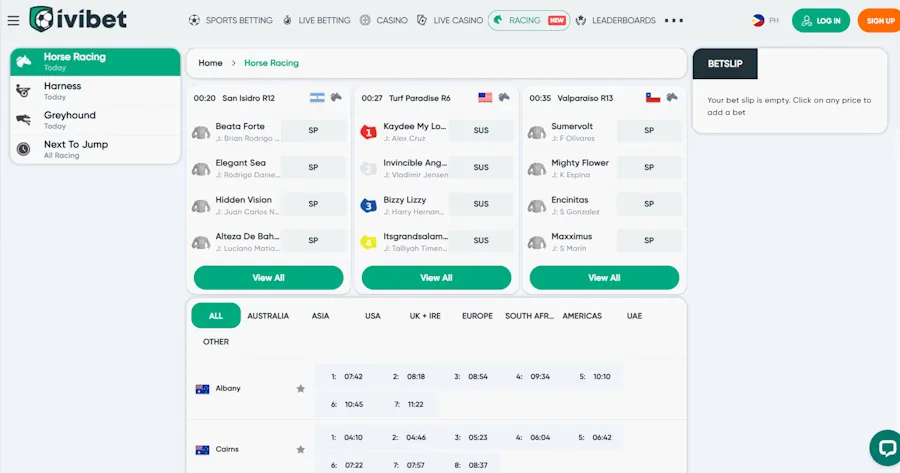This screenshot has width=900, height=473.
Task: Switch to the ASIA tab
Action: point(320,316)
